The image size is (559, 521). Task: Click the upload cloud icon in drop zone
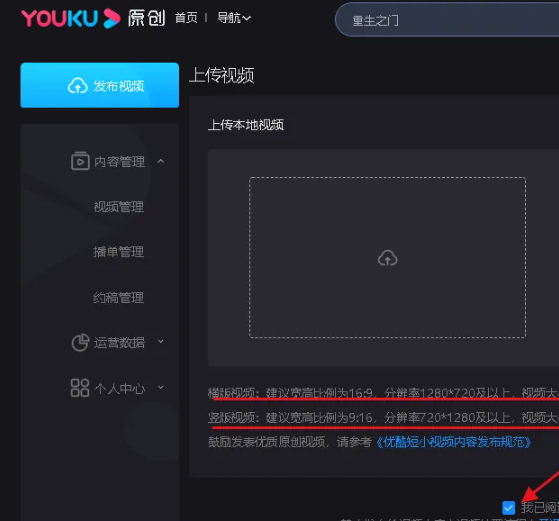[x=388, y=258]
